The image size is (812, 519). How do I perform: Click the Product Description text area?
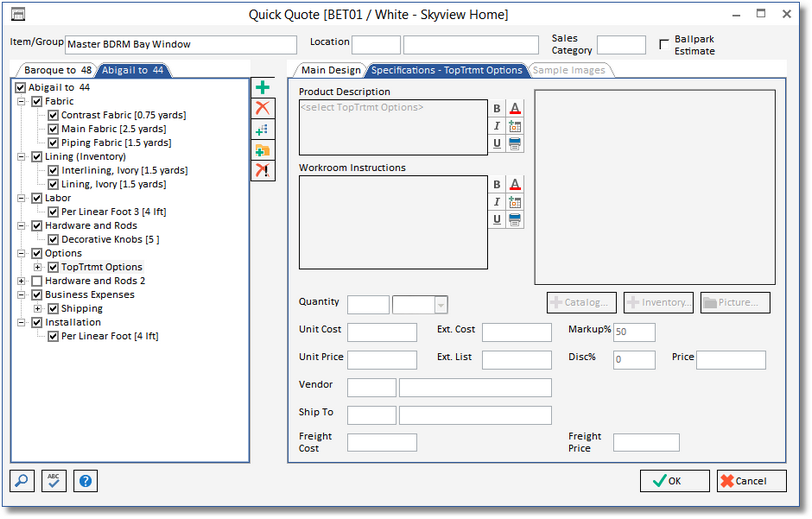[393, 127]
